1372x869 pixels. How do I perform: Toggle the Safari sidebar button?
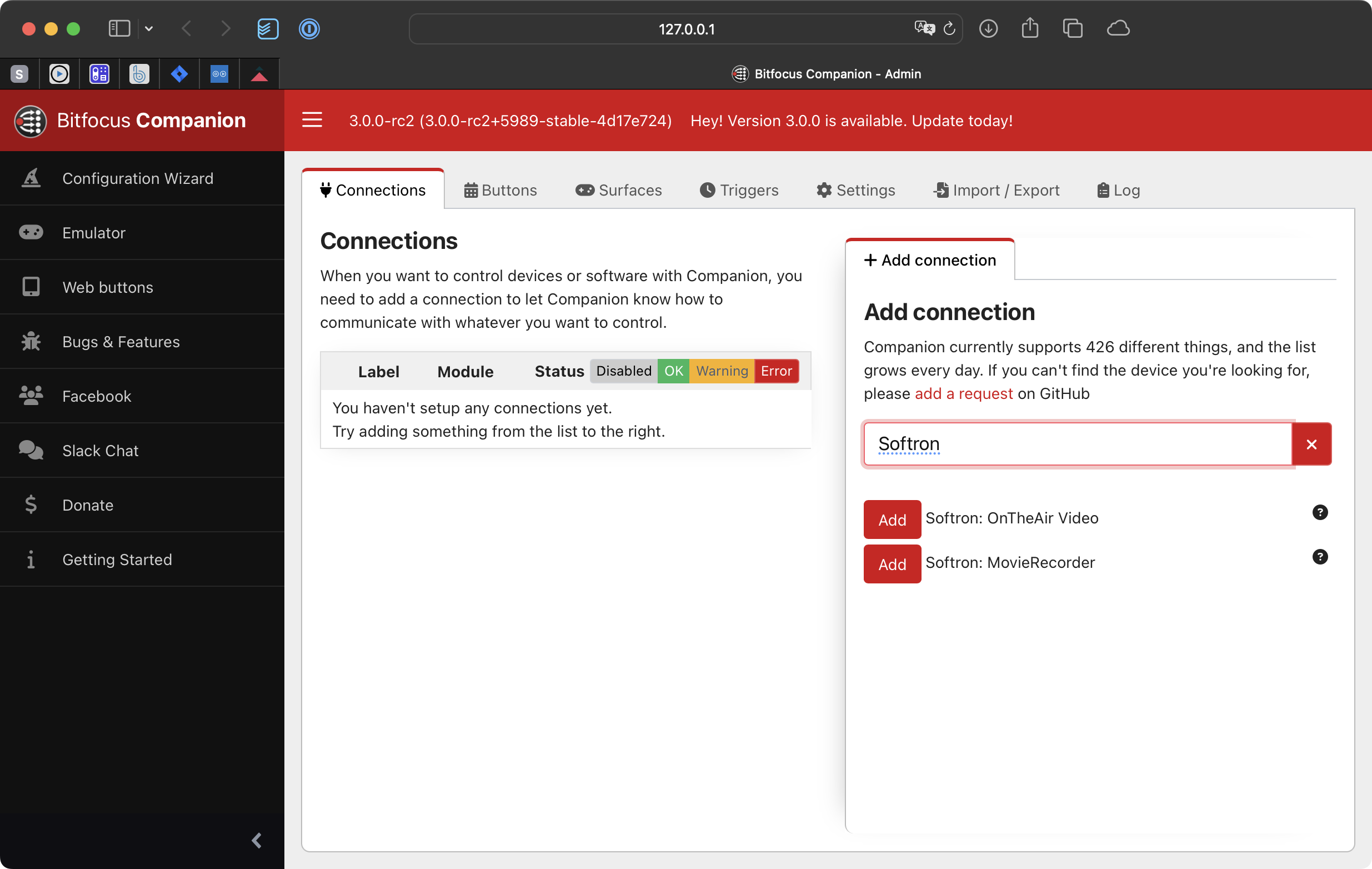coord(119,28)
